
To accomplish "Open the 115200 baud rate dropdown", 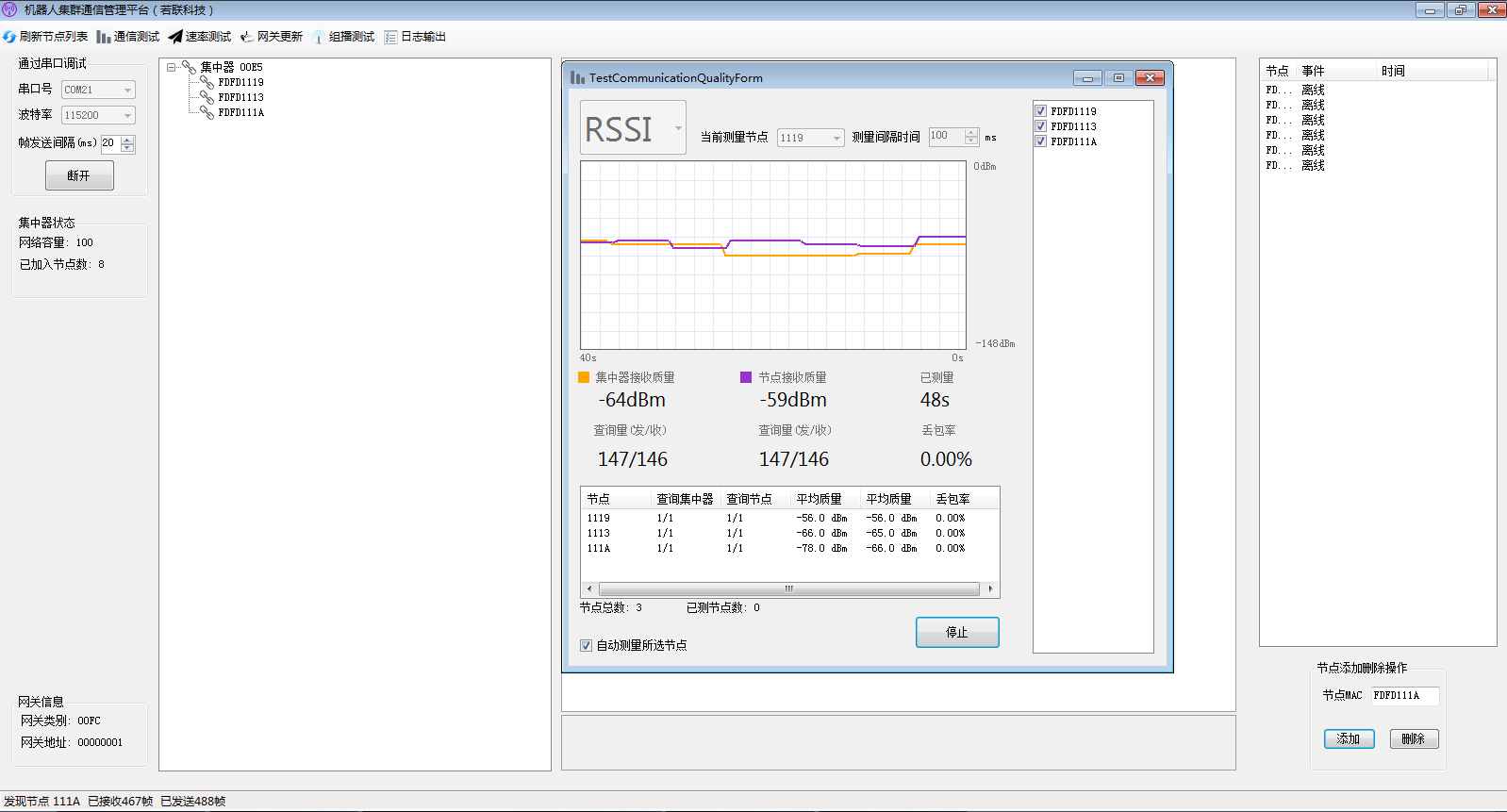I will click(127, 115).
